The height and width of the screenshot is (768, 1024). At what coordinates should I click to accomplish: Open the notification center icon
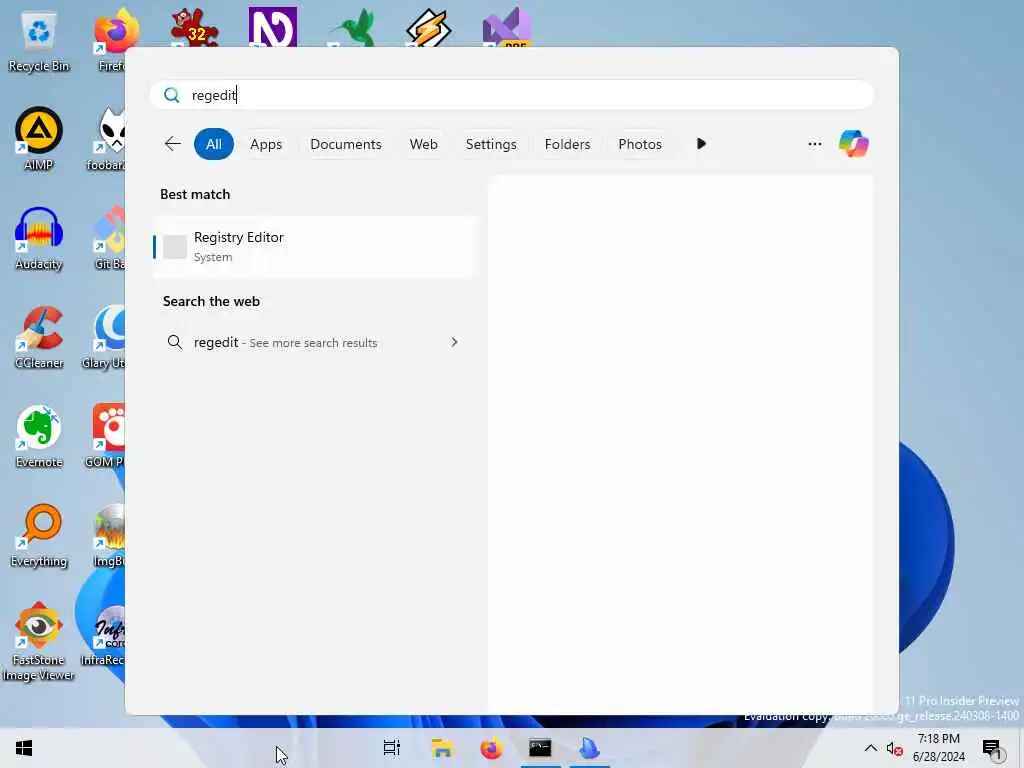click(x=991, y=748)
